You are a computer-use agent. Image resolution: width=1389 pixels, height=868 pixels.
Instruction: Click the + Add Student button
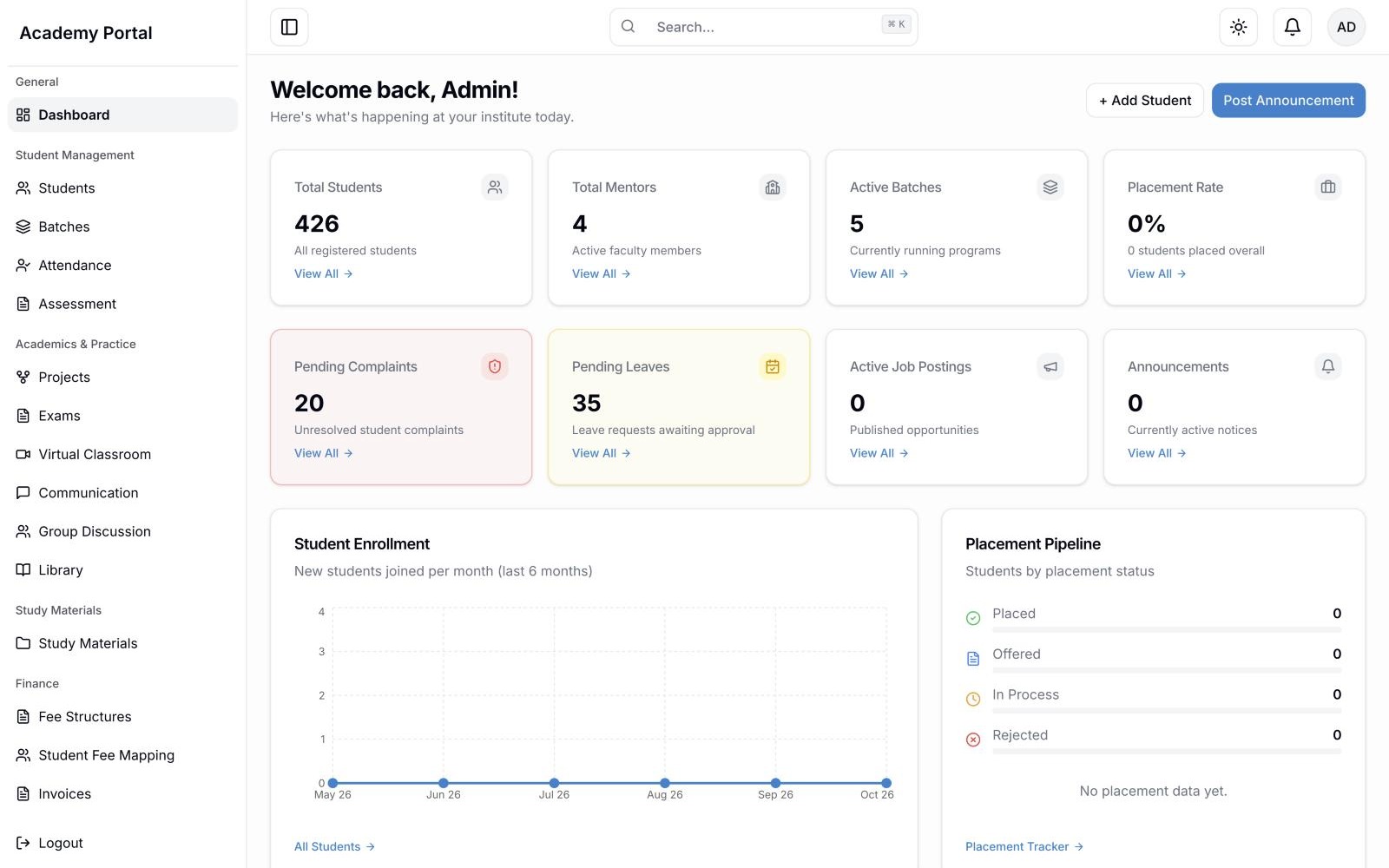click(1145, 101)
